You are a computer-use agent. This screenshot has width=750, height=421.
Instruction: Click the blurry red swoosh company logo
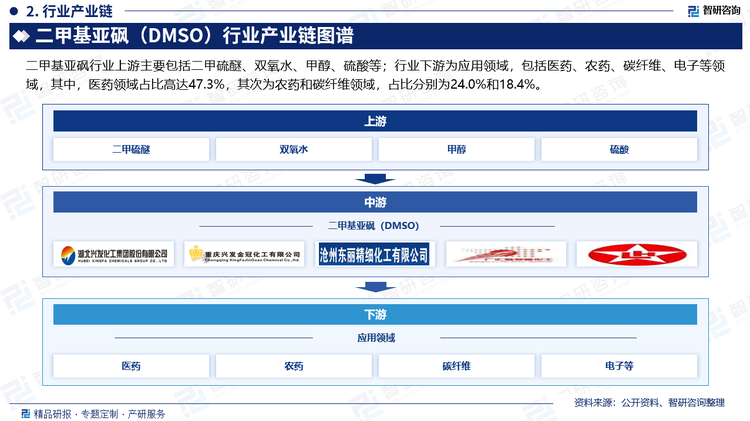click(506, 254)
